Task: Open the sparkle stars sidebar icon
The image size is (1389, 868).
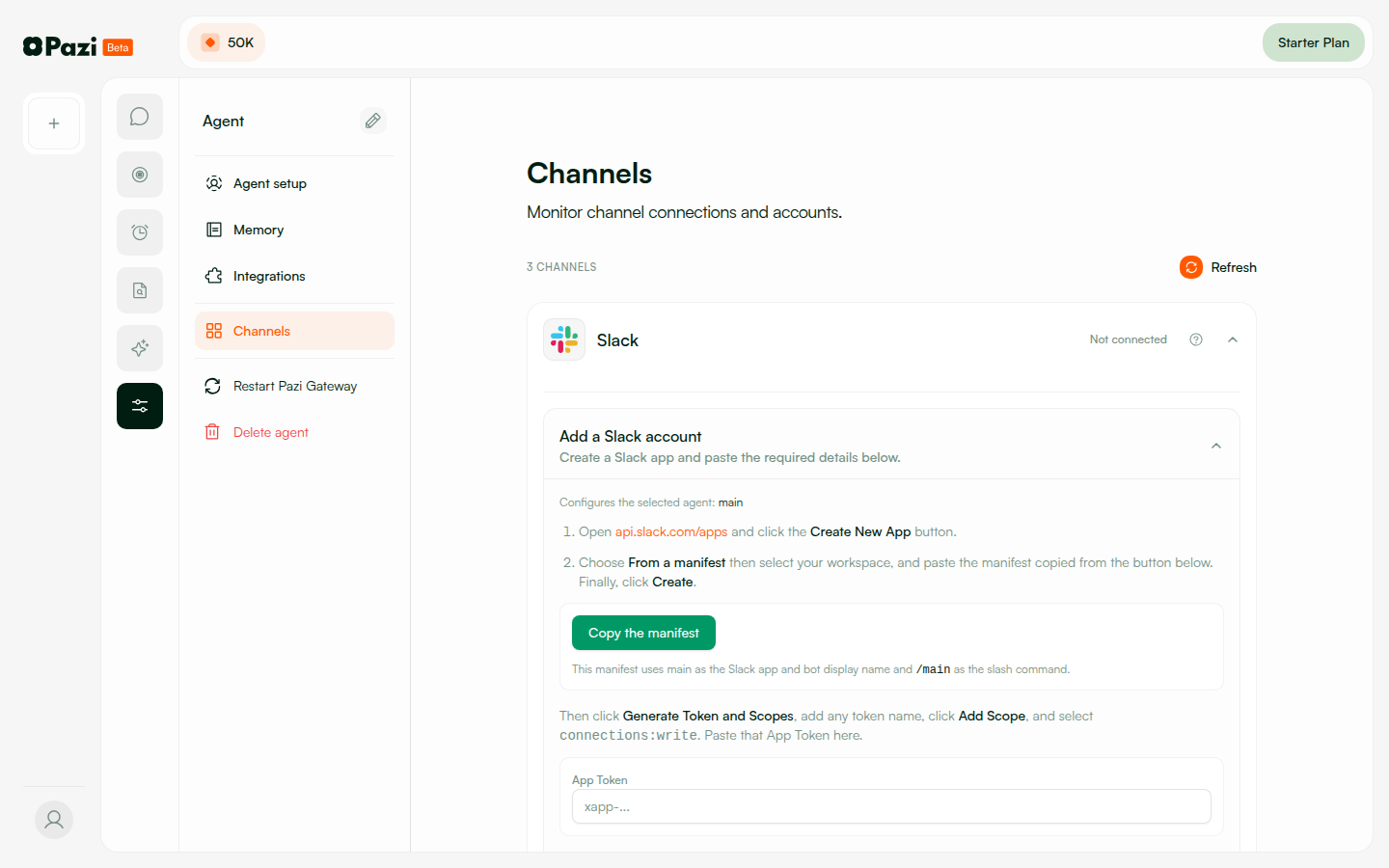Action: coord(140,348)
